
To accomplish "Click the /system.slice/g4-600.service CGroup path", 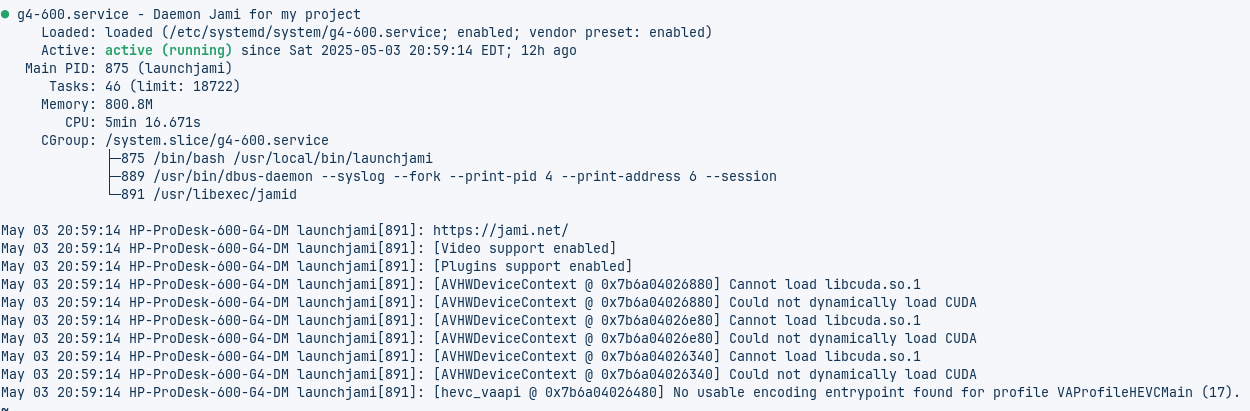I will pyautogui.click(x=217, y=140).
